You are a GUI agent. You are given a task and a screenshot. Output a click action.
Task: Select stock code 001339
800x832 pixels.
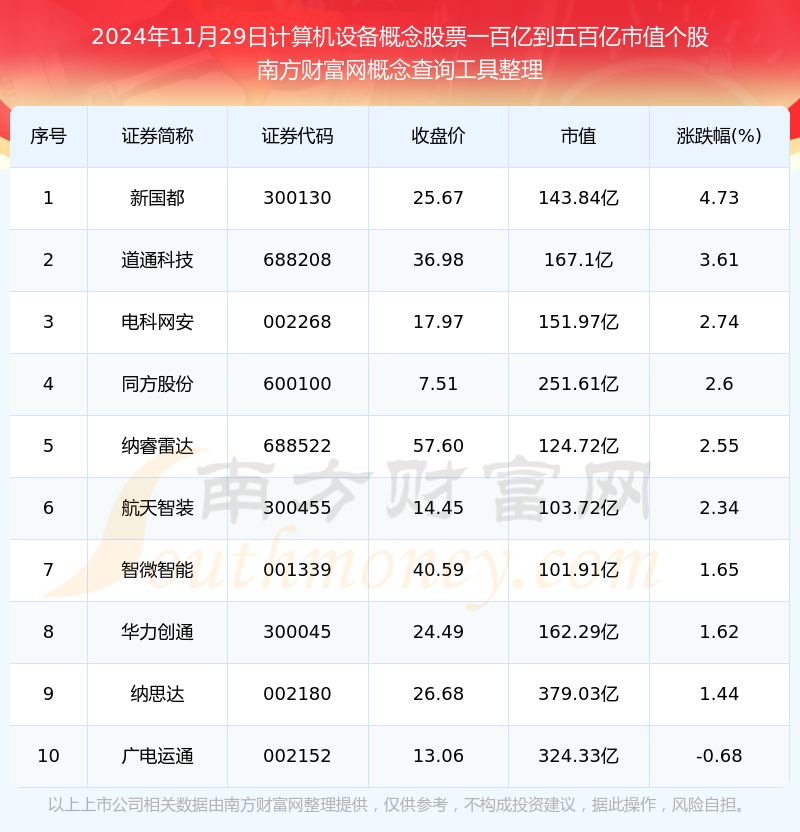click(297, 570)
